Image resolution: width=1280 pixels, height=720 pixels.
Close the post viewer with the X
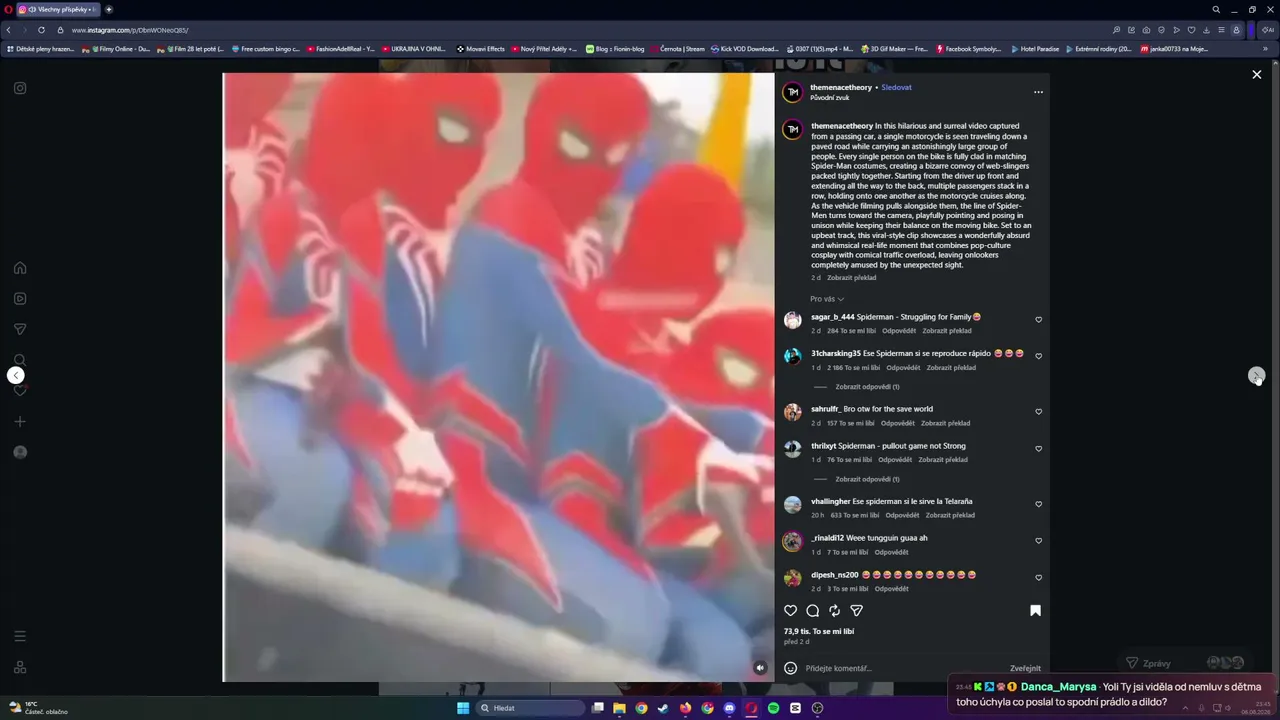pyautogui.click(x=1257, y=74)
